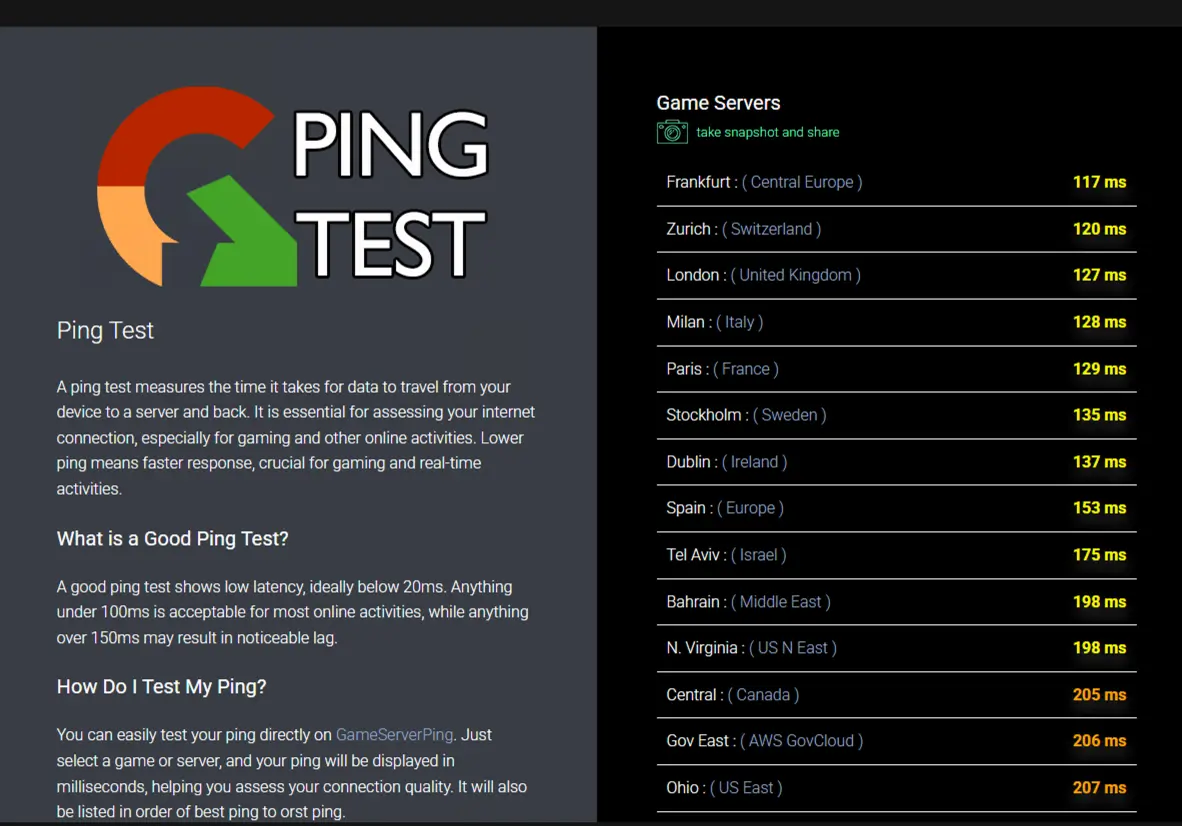This screenshot has height=826, width=1182.
Task: Click 'What is a Good Ping Test?' heading
Action: (173, 539)
